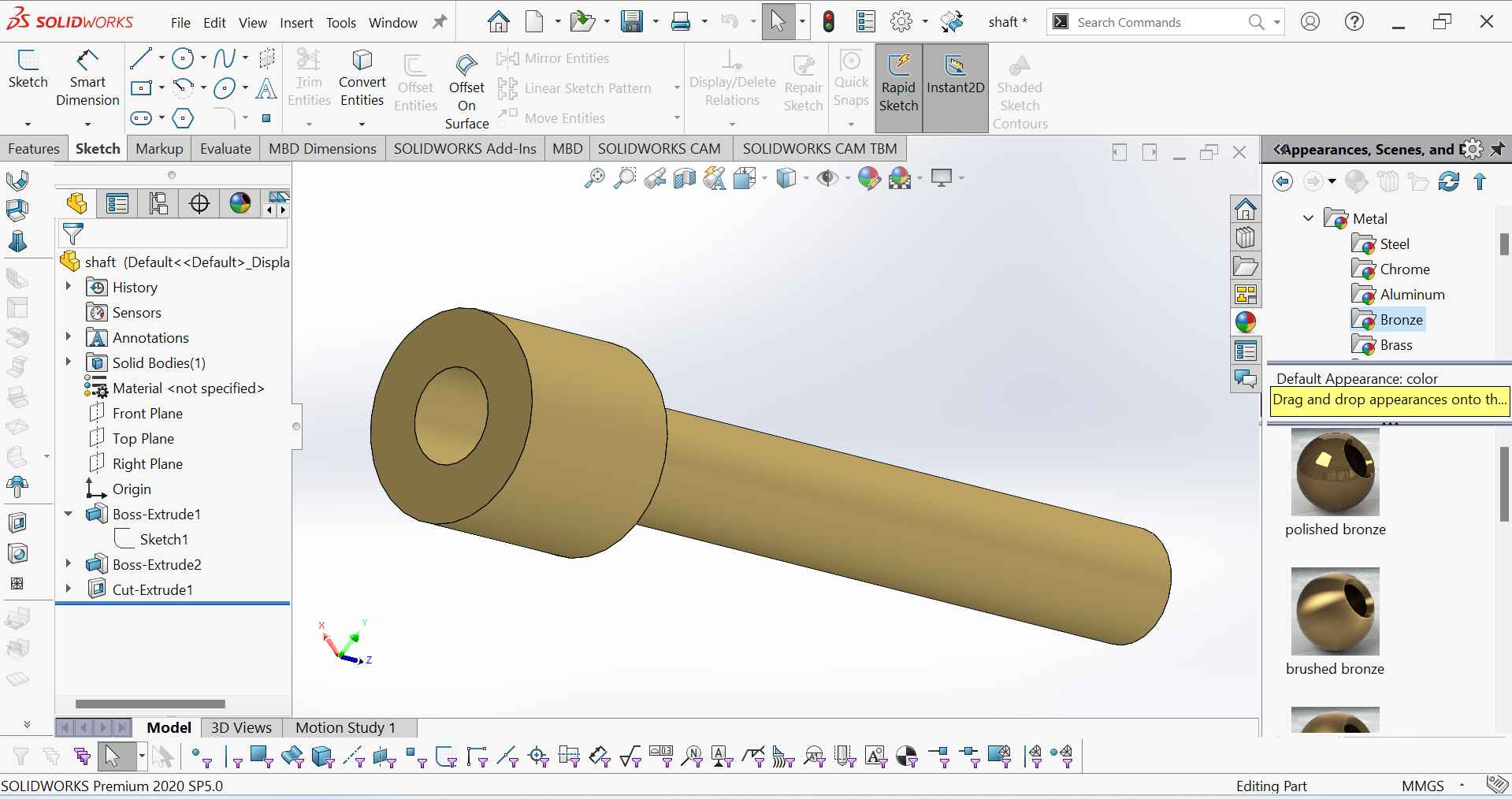The height and width of the screenshot is (799, 1512).
Task: Open Appearances task pane tab
Action: [1246, 322]
